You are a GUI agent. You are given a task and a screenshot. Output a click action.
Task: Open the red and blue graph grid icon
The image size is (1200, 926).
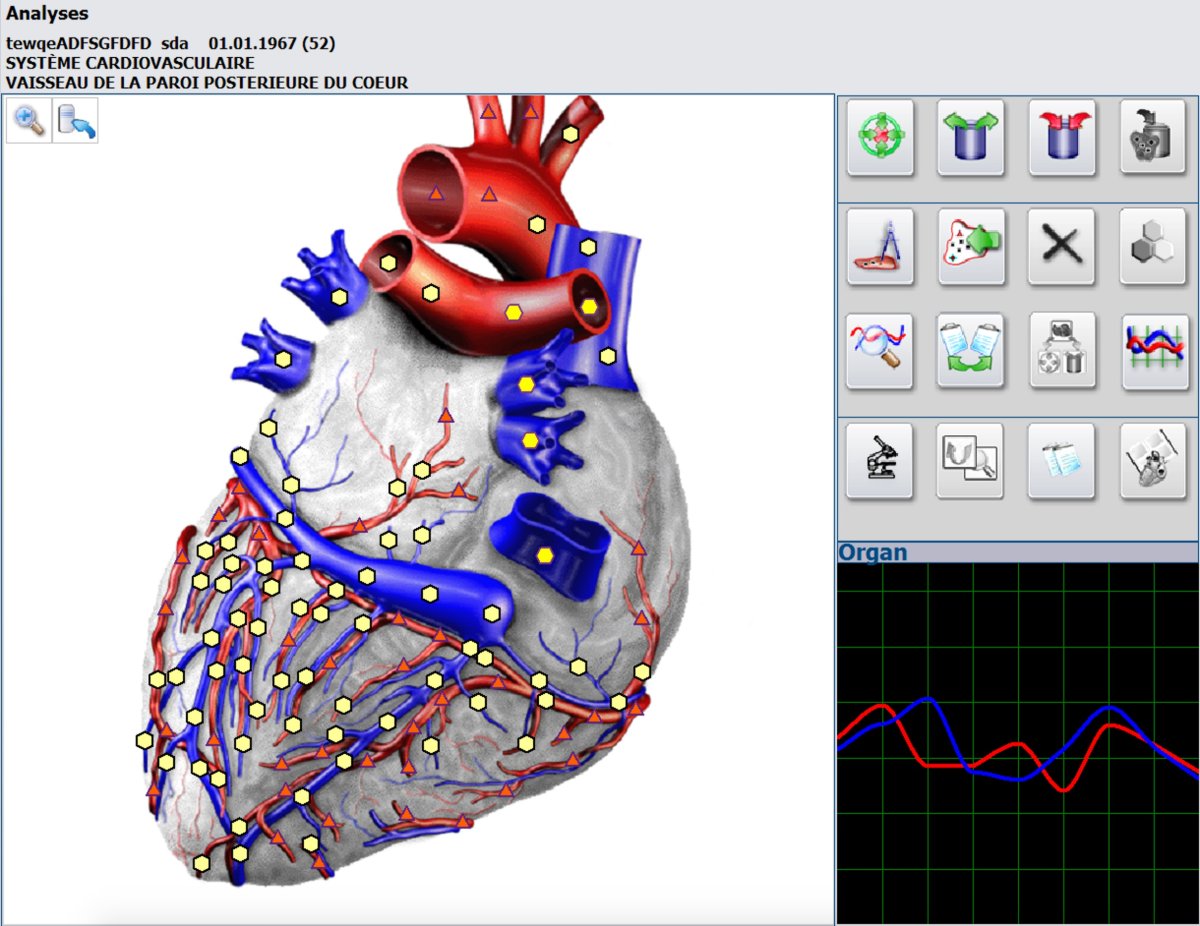pos(1153,350)
